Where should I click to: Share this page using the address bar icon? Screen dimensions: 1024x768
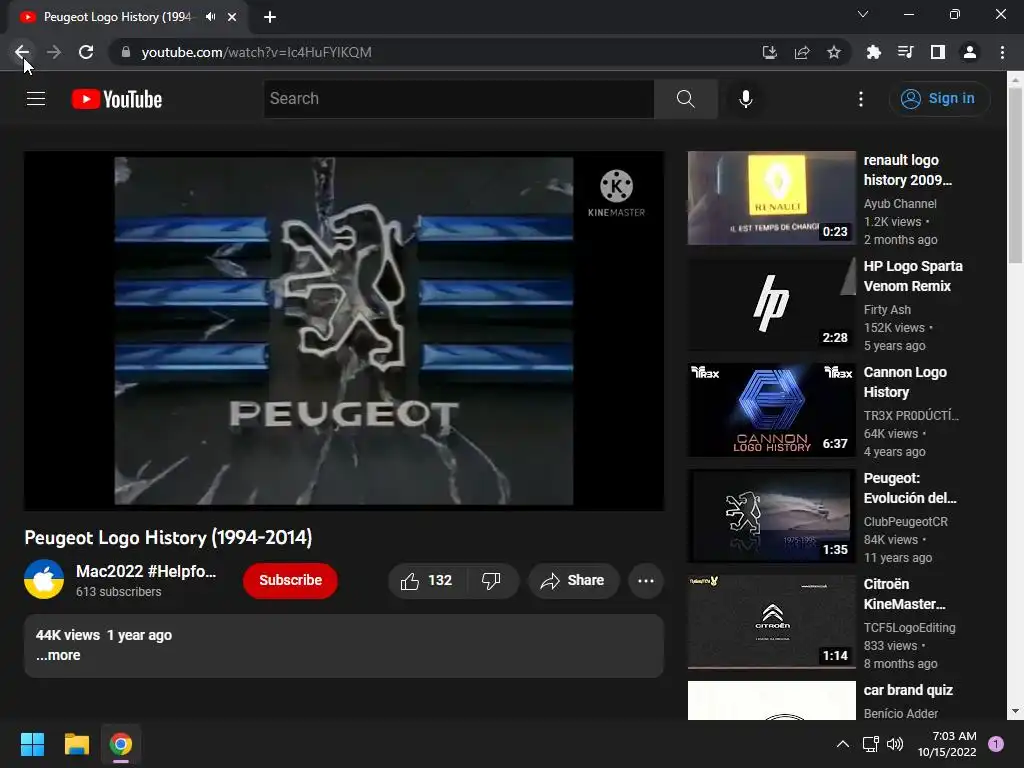coord(802,52)
